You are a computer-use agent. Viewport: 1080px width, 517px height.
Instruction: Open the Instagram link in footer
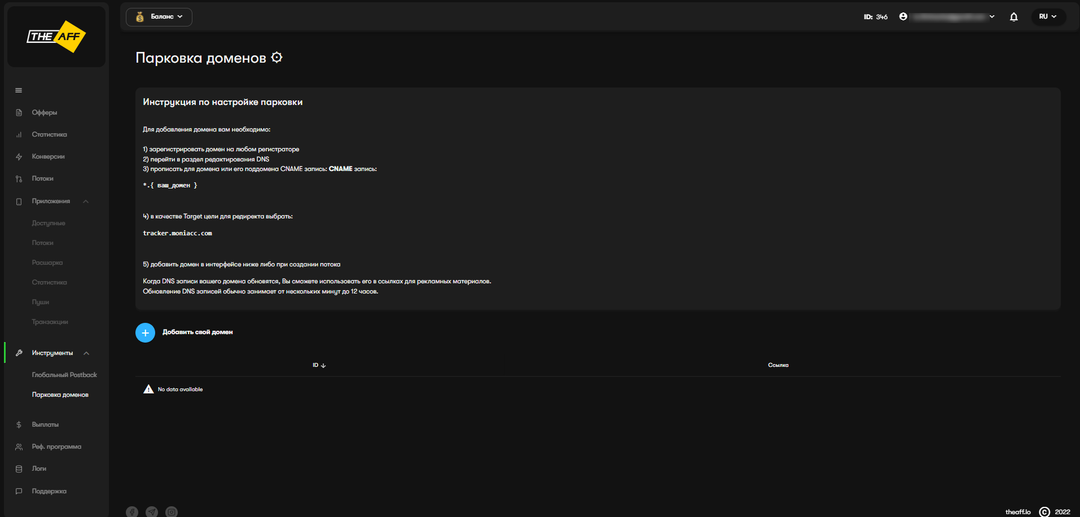point(172,511)
